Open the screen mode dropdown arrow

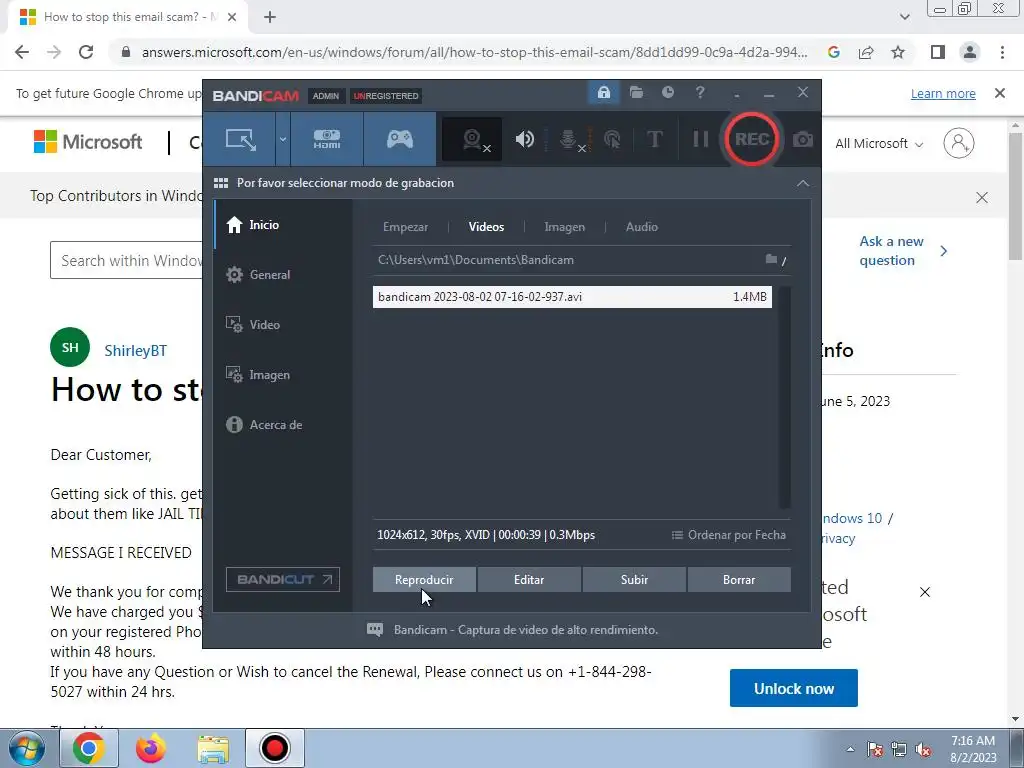tap(283, 139)
